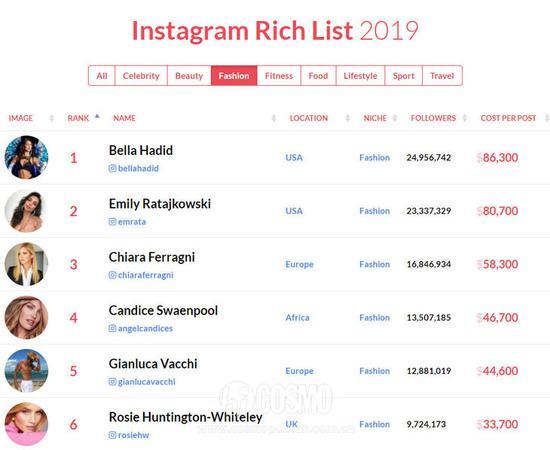Open the emrata Instagram handle link
The width and height of the screenshot is (550, 450).
coord(132,222)
